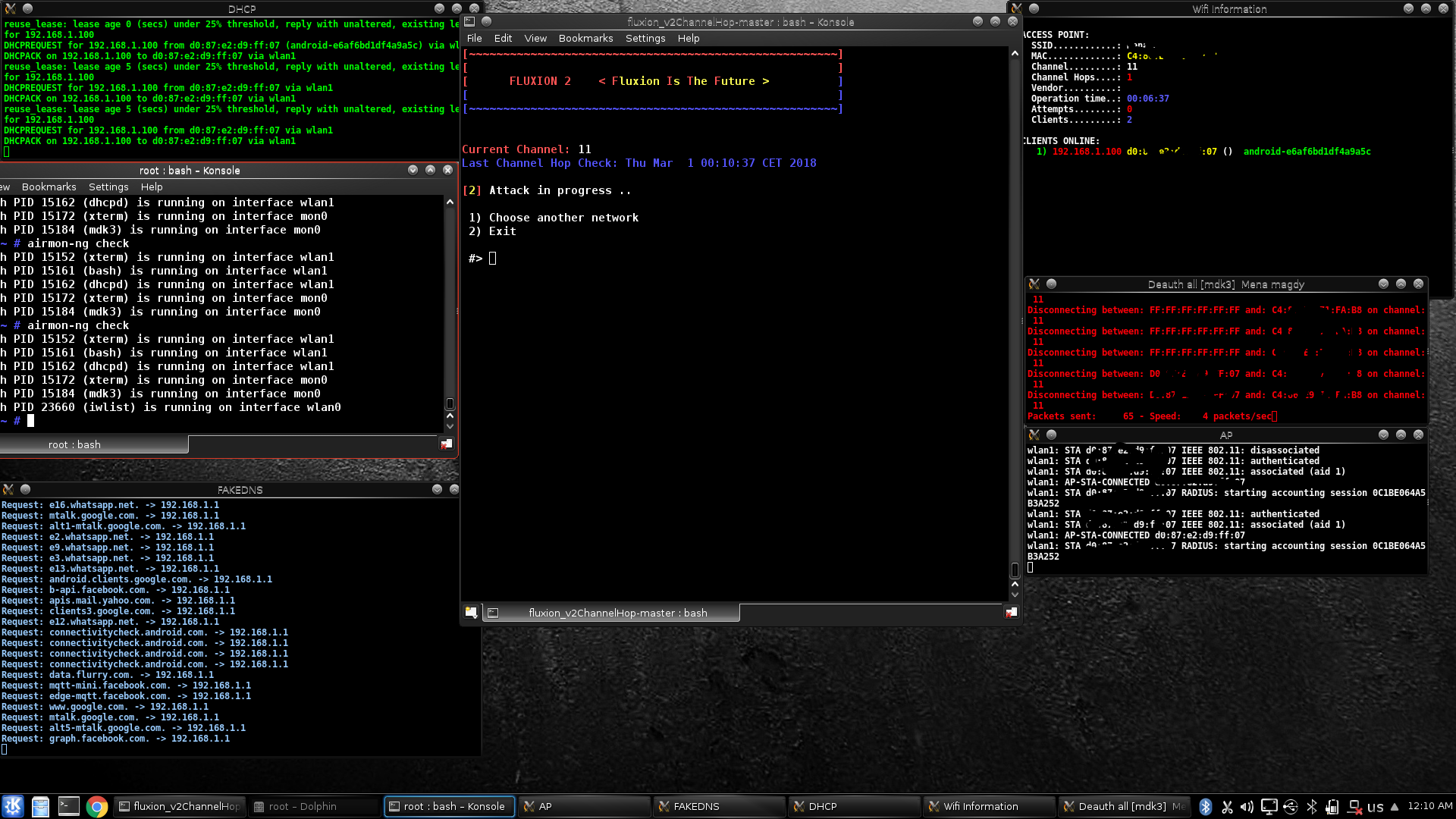Image resolution: width=1456 pixels, height=819 pixels.
Task: Open xterm icon menu of FAKEDNS window
Action: (x=8, y=490)
